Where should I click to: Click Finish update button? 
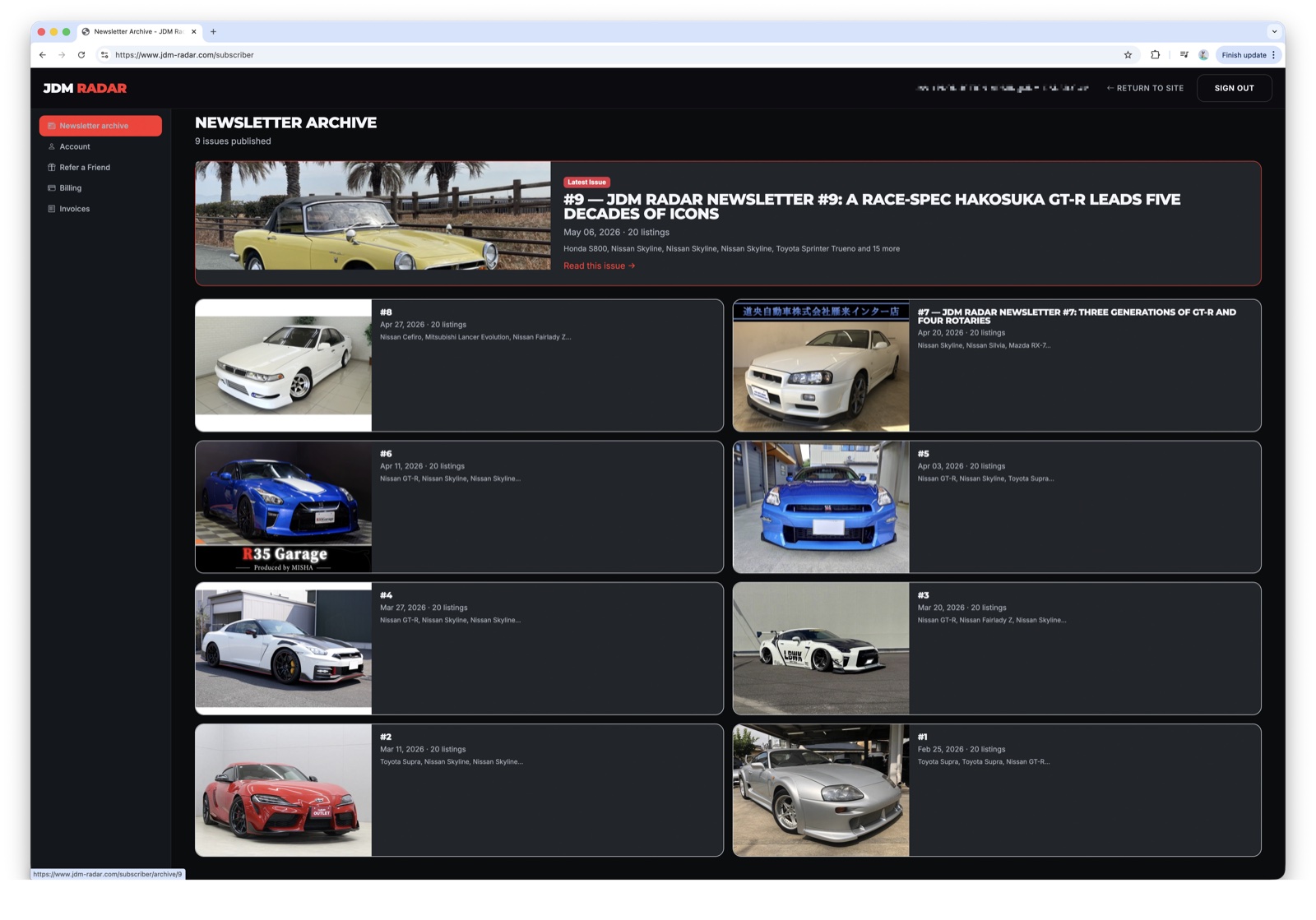(1244, 55)
